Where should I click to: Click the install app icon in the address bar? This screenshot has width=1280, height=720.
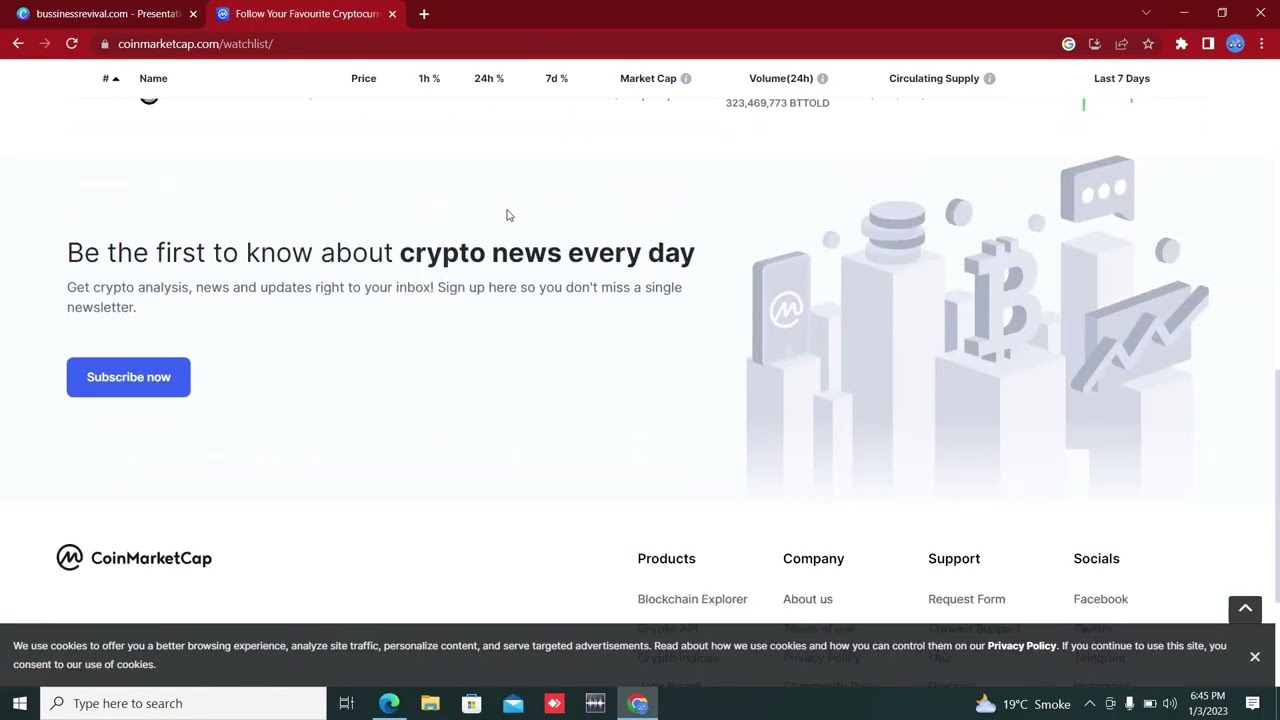pos(1094,44)
